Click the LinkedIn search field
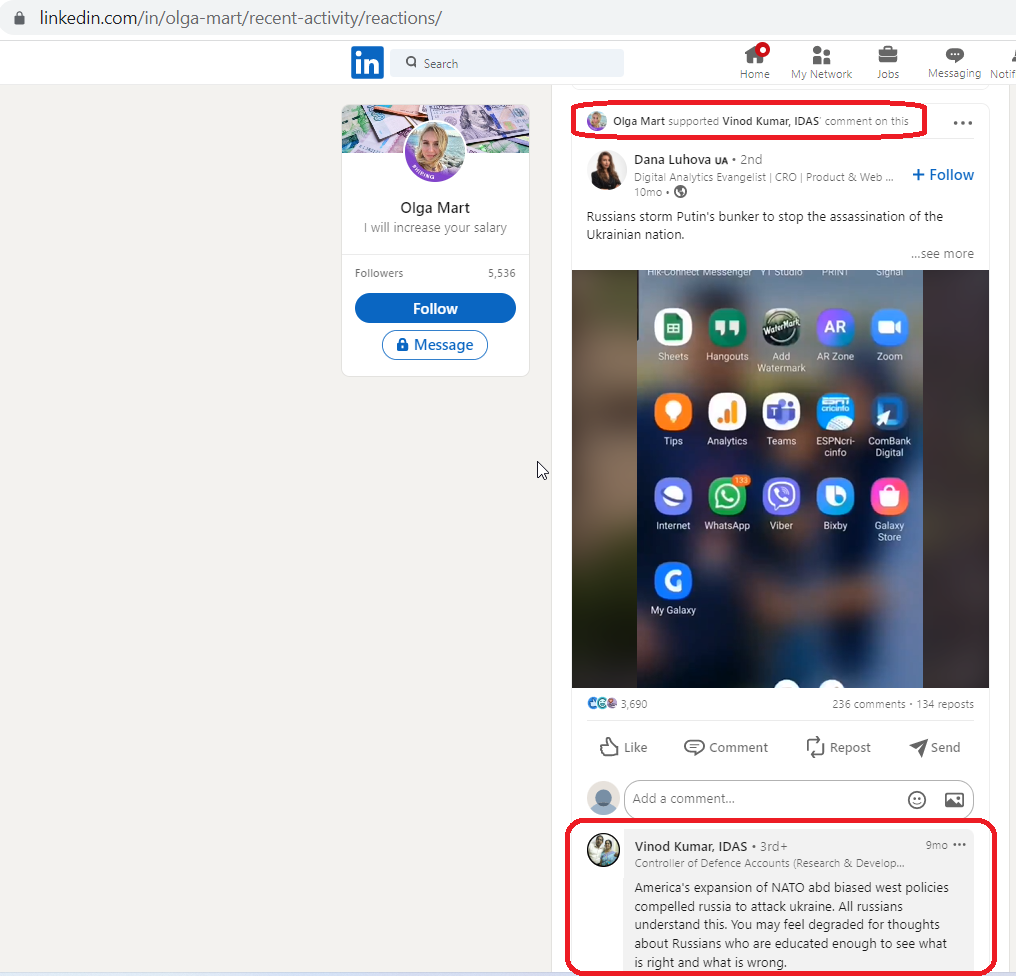 (x=507, y=63)
